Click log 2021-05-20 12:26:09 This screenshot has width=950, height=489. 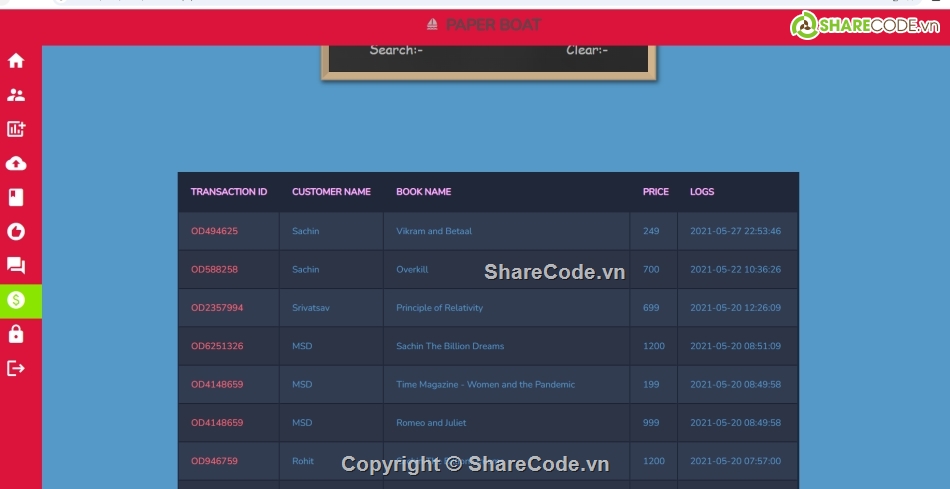[736, 307]
